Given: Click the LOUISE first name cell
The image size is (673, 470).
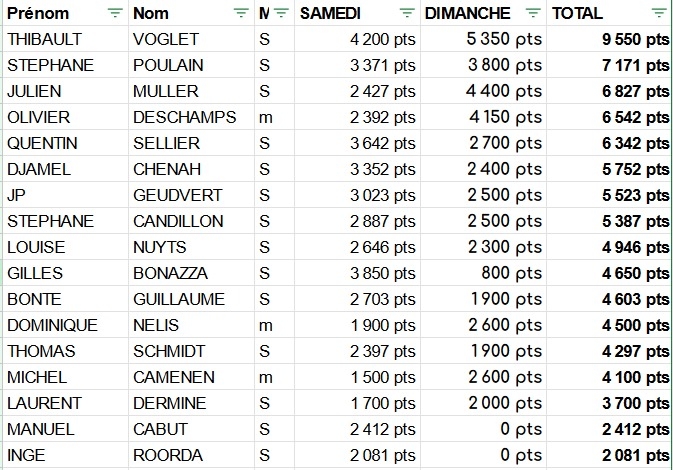Looking at the screenshot, I should click(35, 247).
